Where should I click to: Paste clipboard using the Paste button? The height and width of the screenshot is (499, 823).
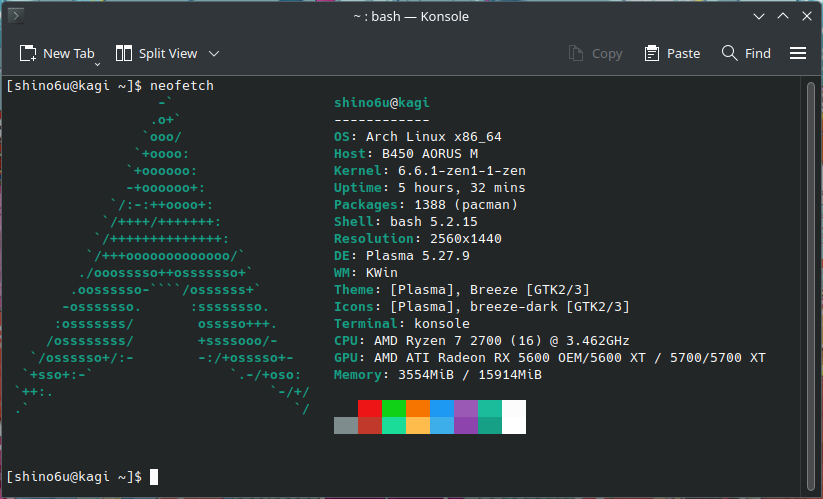point(672,54)
